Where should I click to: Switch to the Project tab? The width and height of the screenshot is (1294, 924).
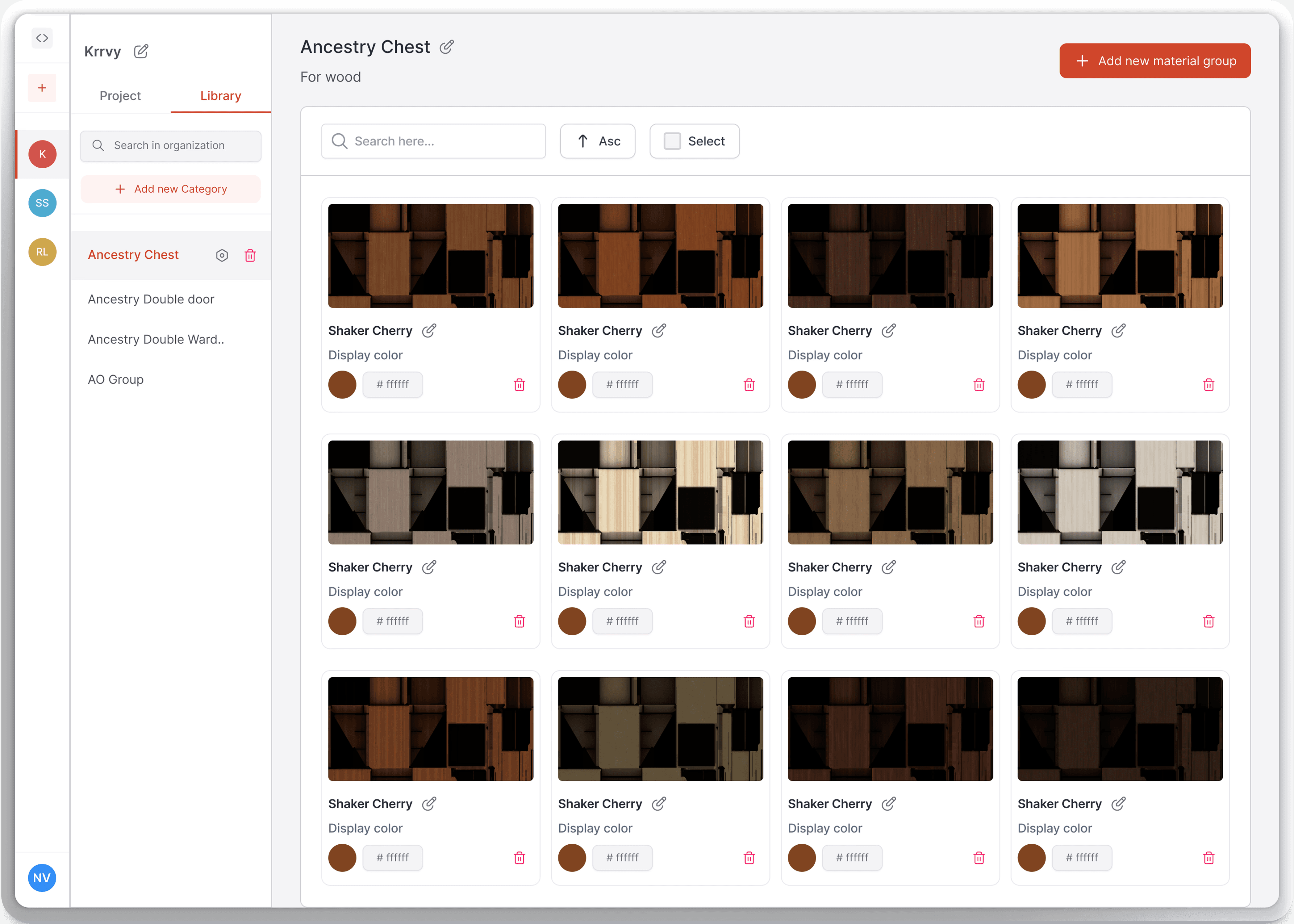[x=120, y=96]
